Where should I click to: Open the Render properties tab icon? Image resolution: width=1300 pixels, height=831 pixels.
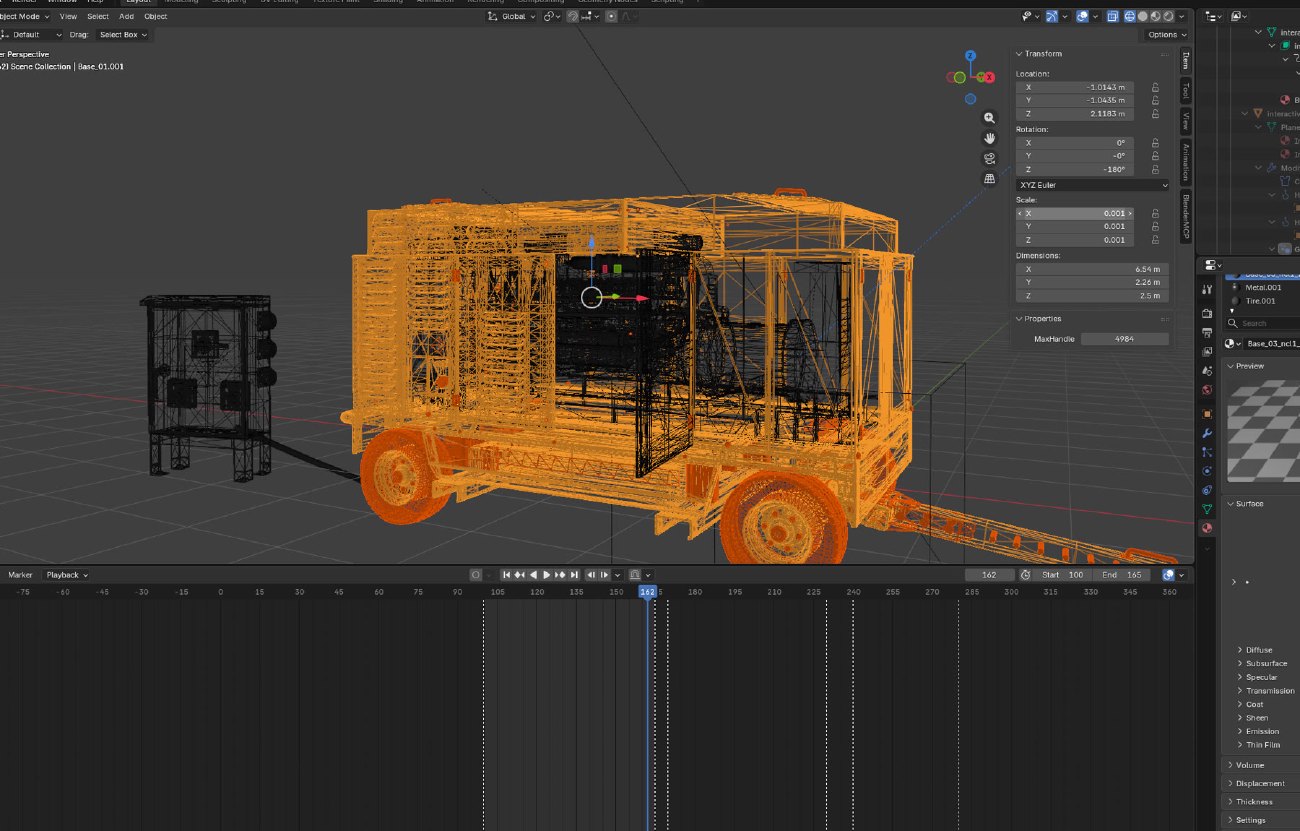coord(1207,313)
